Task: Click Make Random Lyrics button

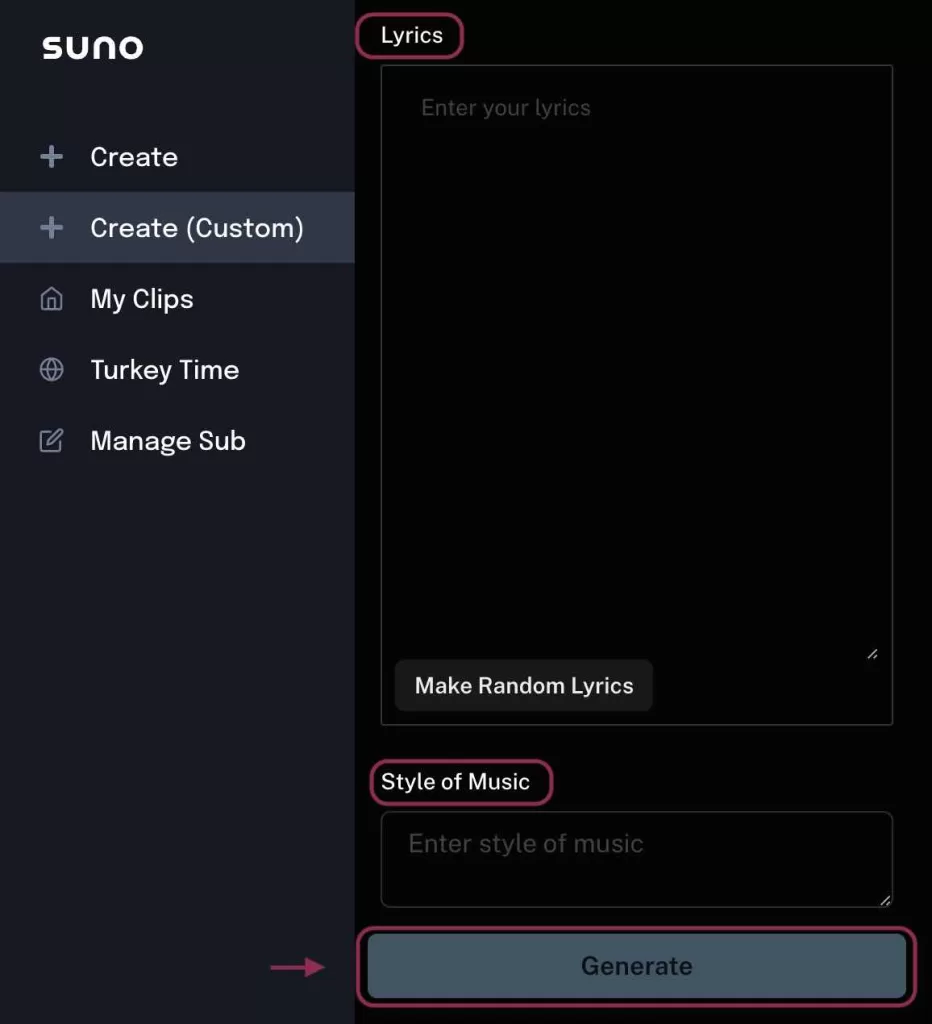Action: coord(524,686)
